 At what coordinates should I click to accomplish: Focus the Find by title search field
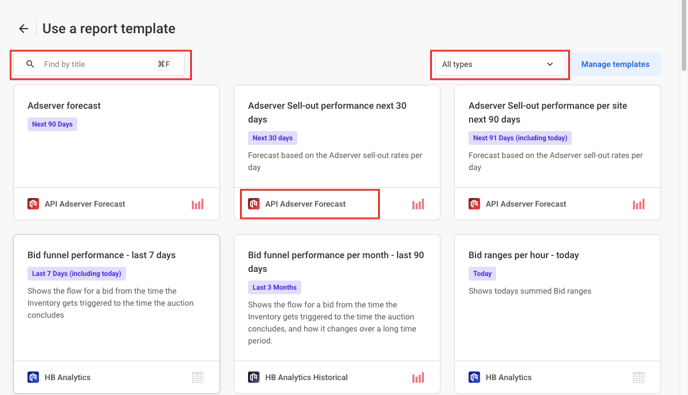[99, 64]
